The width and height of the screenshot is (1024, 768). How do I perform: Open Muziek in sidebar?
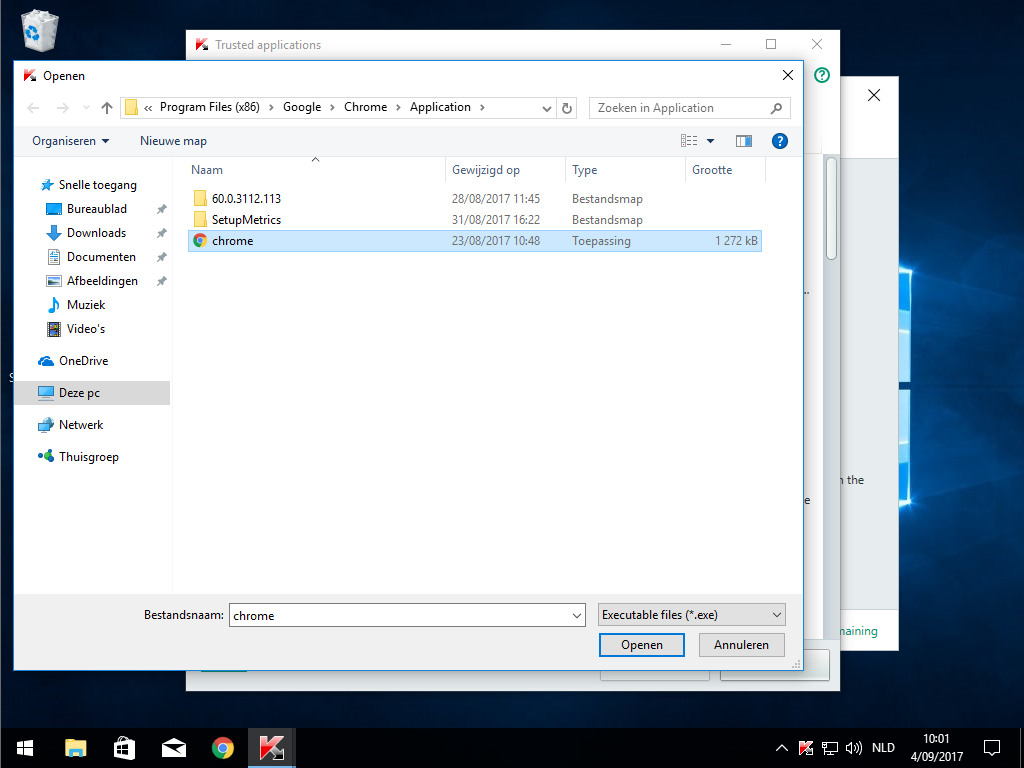click(x=76, y=305)
